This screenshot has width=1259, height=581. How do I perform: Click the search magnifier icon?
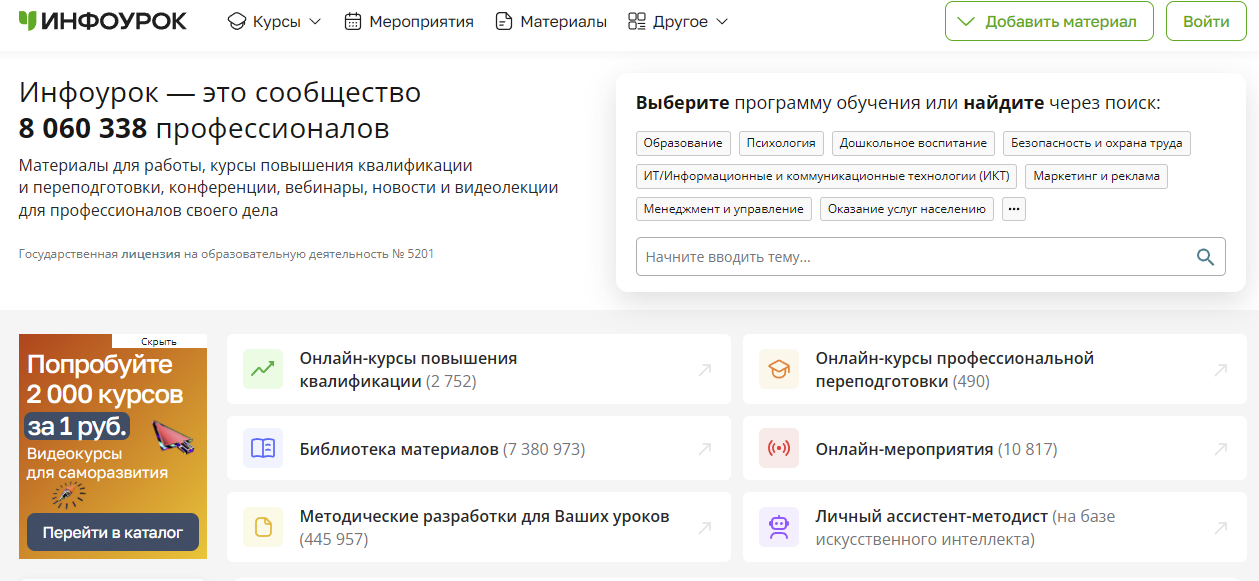(1206, 257)
